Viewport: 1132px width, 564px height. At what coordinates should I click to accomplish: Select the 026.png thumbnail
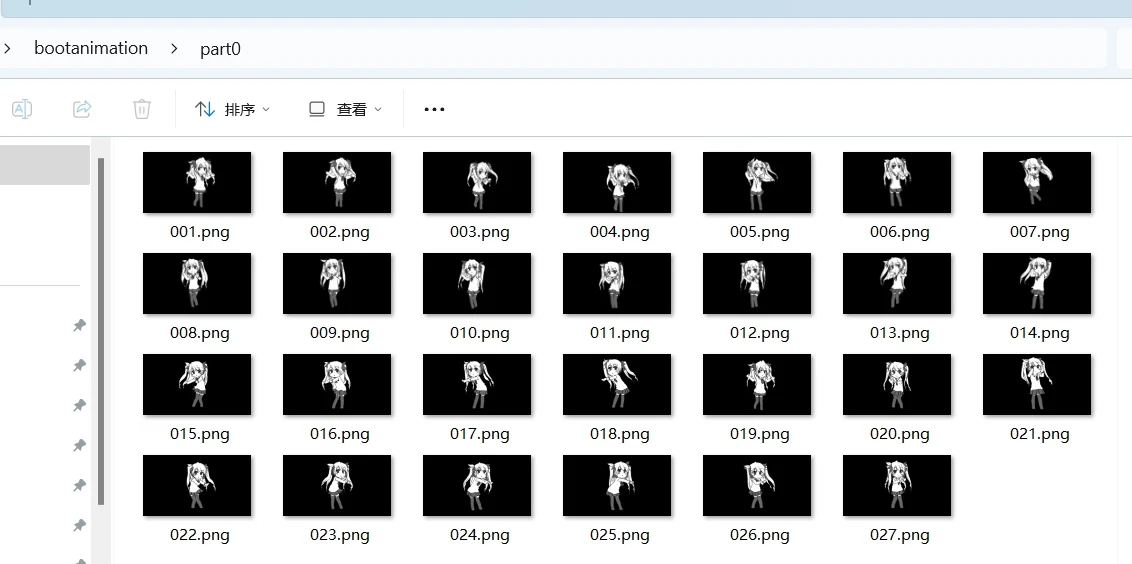point(757,485)
